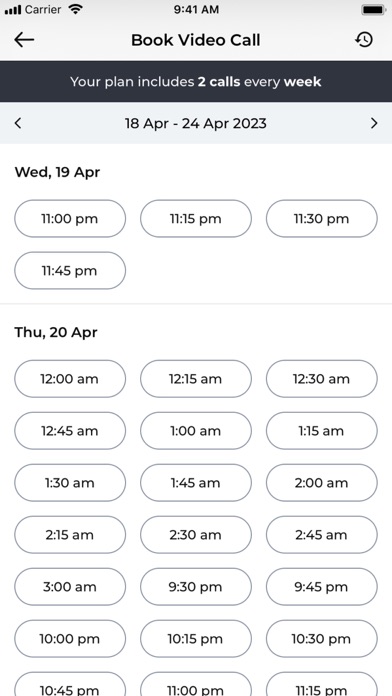
Task: Choose the 3:00 am time slot
Action: click(x=70, y=586)
